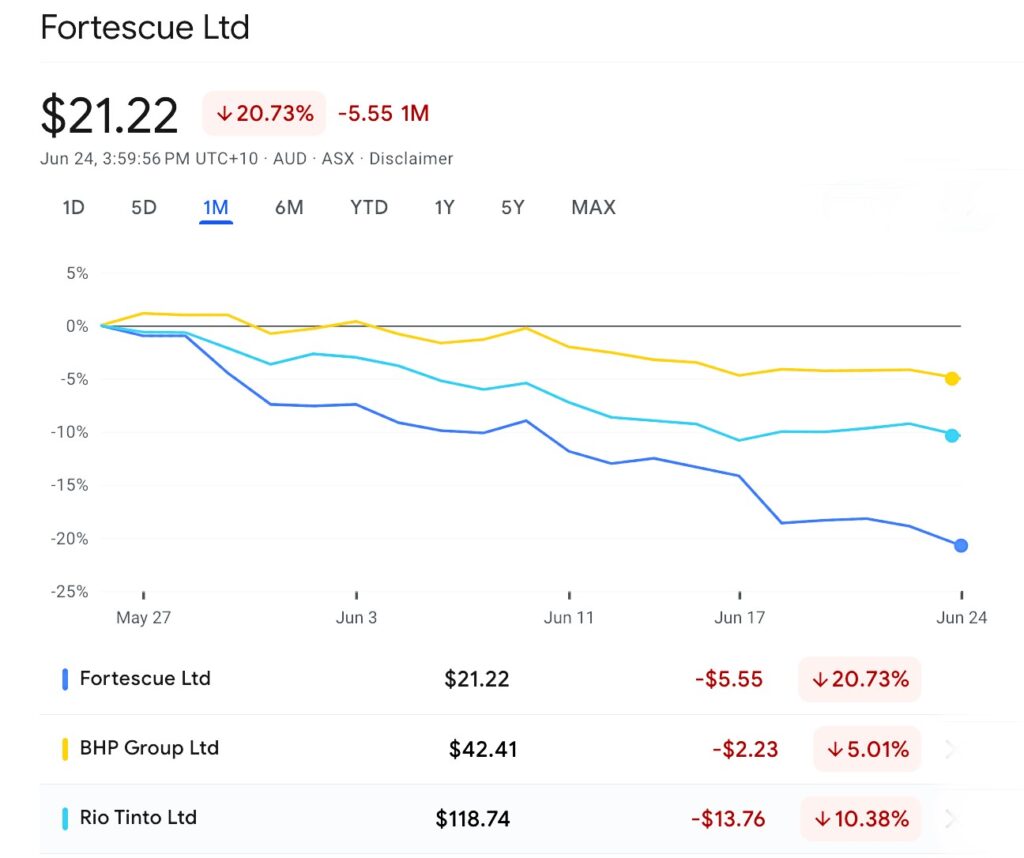Click the blue Fortescue color bar in legend
This screenshot has width=1024, height=858.
(x=65, y=679)
